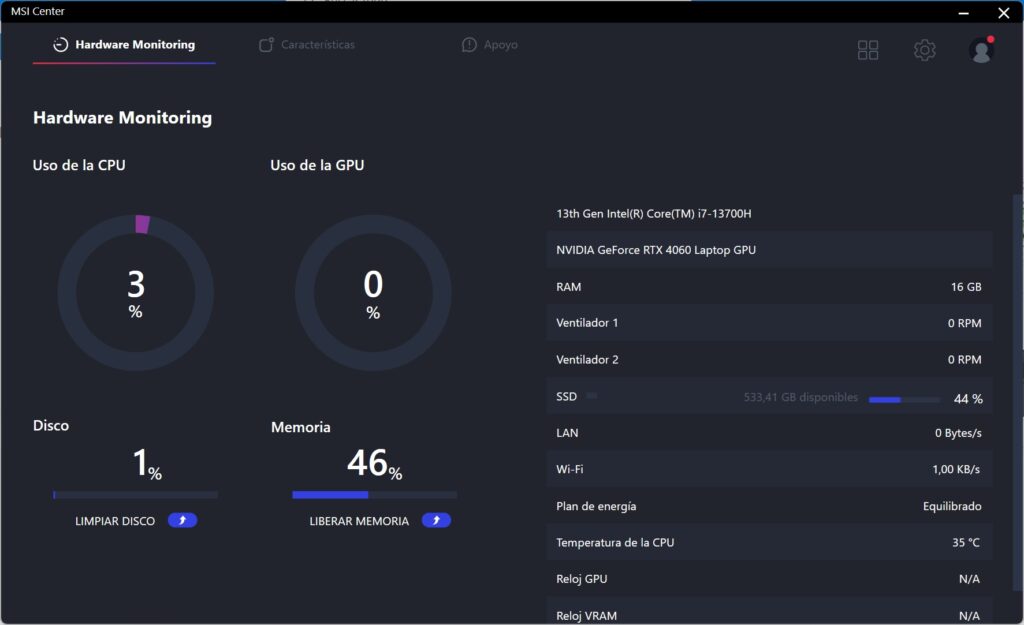Open MSI Center settings gear
Screen dimensions: 1024x625
pos(925,50)
